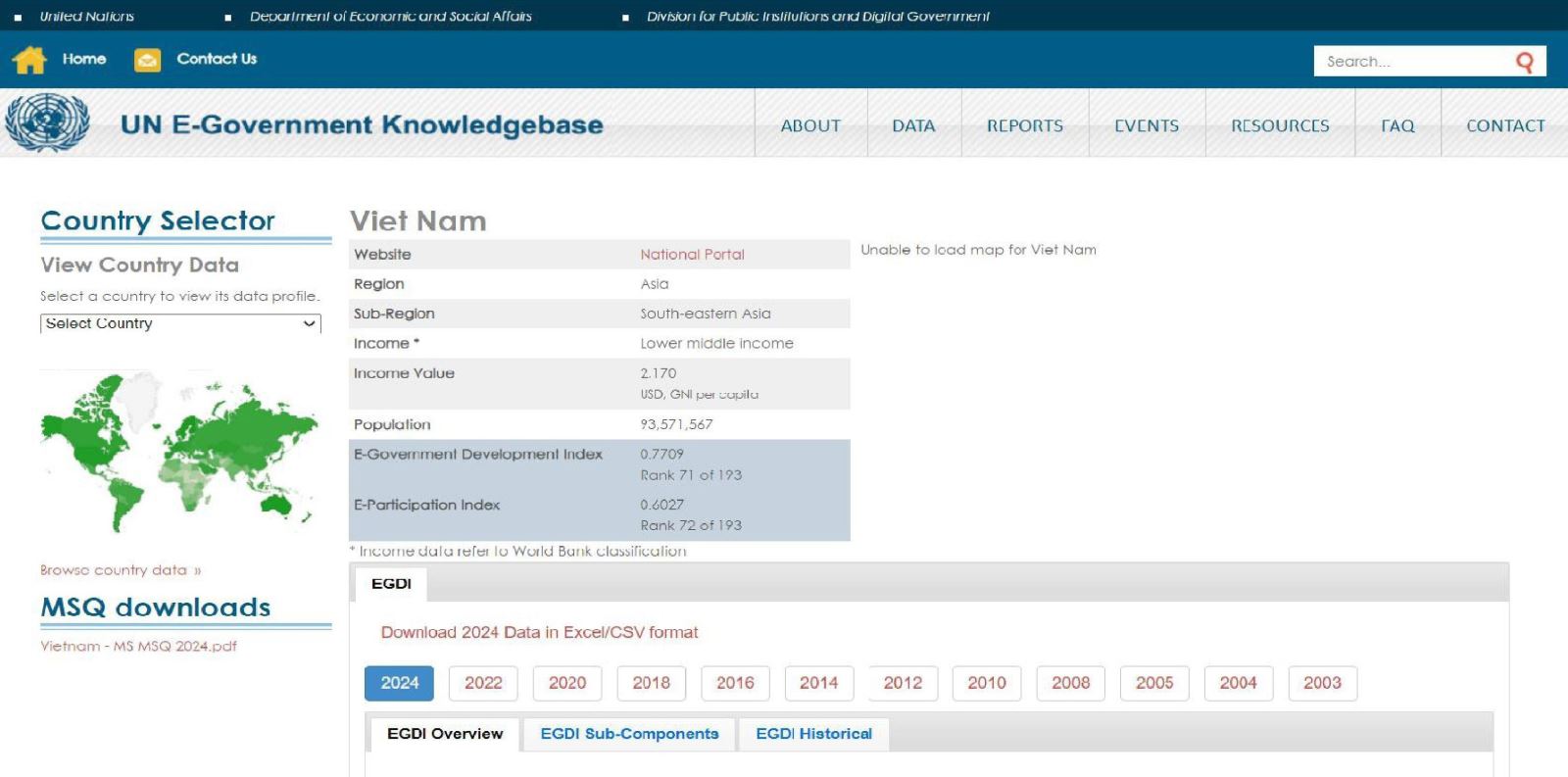
Task: Open the Select Country dropdown
Action: click(x=180, y=323)
